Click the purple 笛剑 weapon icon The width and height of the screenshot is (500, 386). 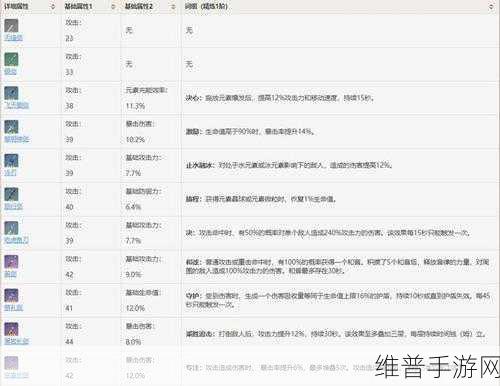tap(11, 262)
